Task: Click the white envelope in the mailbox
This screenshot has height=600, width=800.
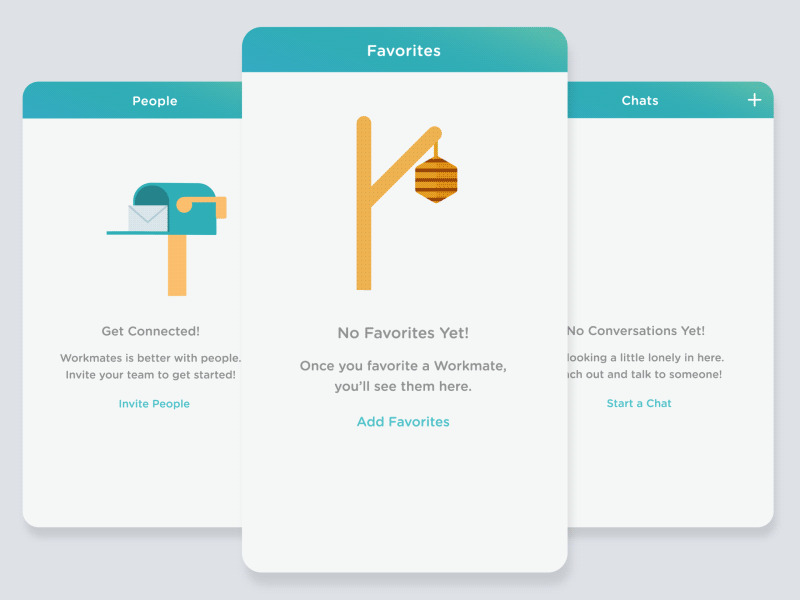Action: (148, 217)
